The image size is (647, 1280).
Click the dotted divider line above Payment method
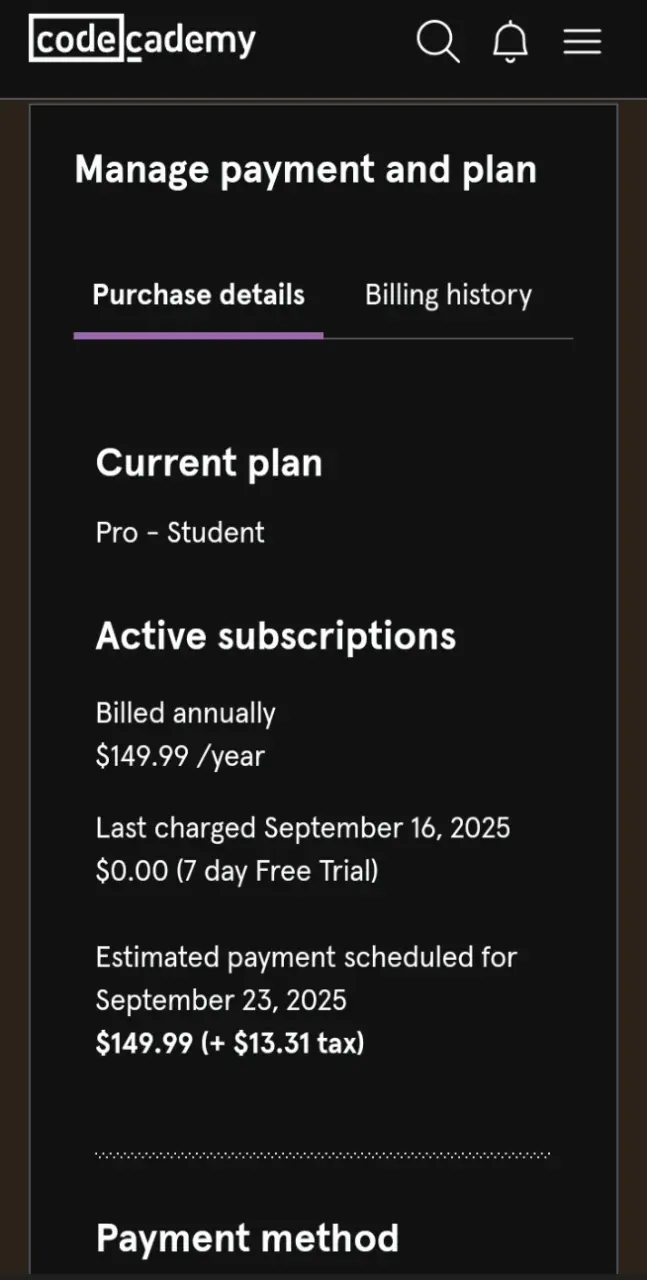pos(323,1155)
